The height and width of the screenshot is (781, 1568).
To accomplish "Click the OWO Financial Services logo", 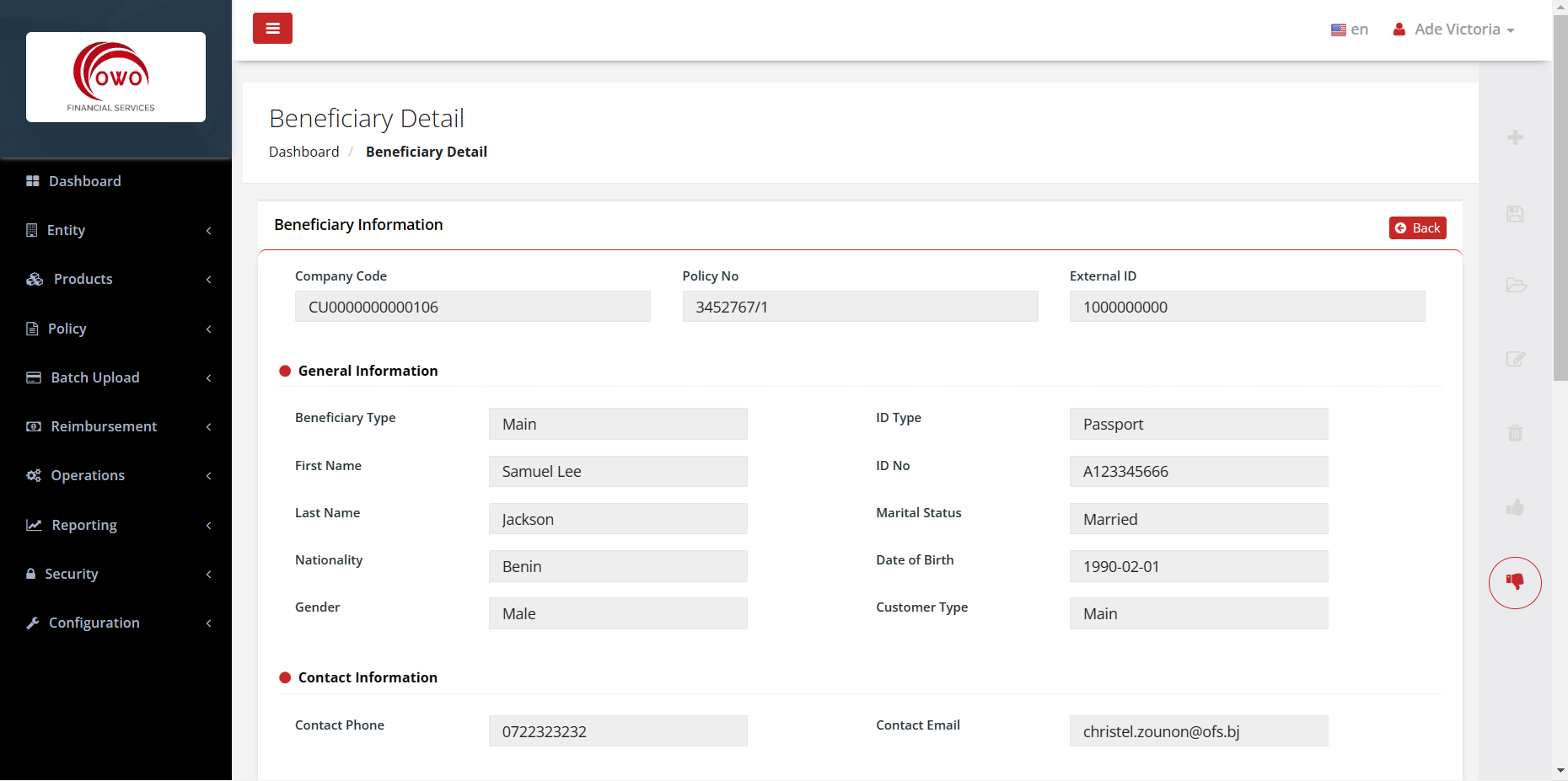I will click(x=115, y=77).
